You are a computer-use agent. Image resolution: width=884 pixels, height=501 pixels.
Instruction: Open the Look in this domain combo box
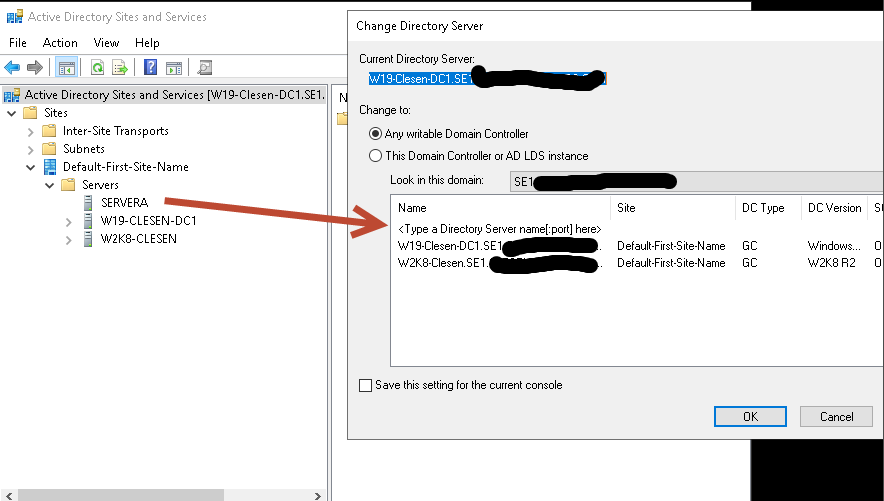(697, 181)
